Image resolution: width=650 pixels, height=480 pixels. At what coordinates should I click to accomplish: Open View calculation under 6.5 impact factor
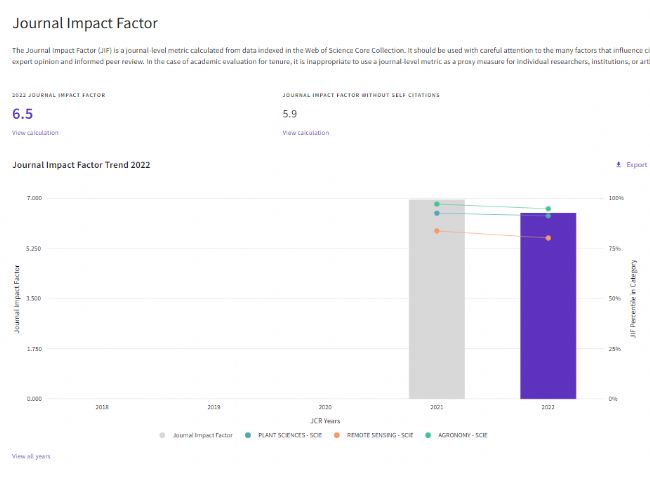35,133
